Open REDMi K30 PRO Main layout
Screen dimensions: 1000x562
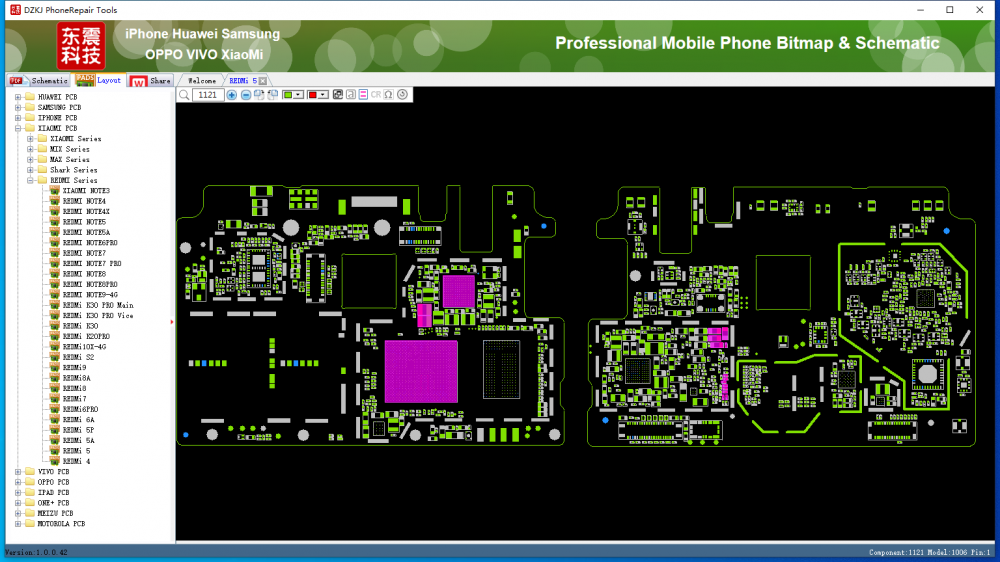click(x=98, y=305)
